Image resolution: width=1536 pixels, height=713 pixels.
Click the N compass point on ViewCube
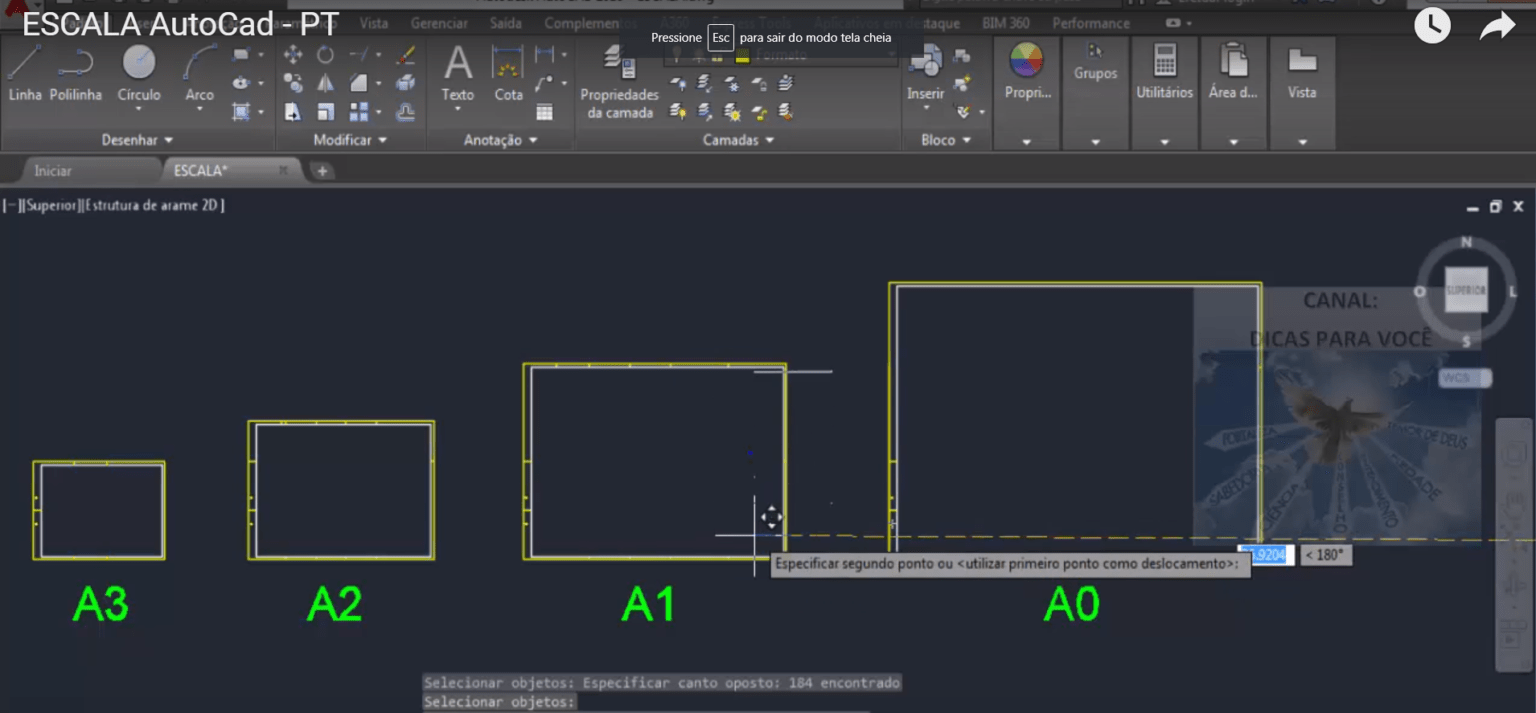coord(1466,242)
